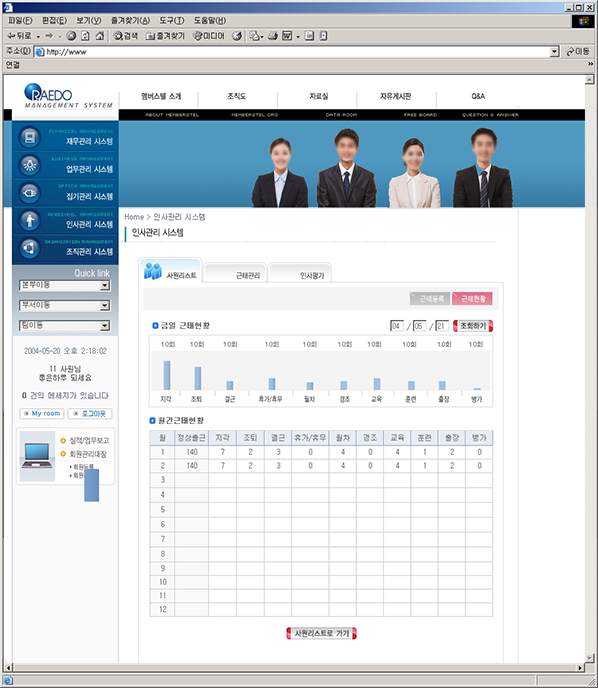Click the laptop image in sidebar
Image resolution: width=598 pixels, height=688 pixels.
click(37, 456)
